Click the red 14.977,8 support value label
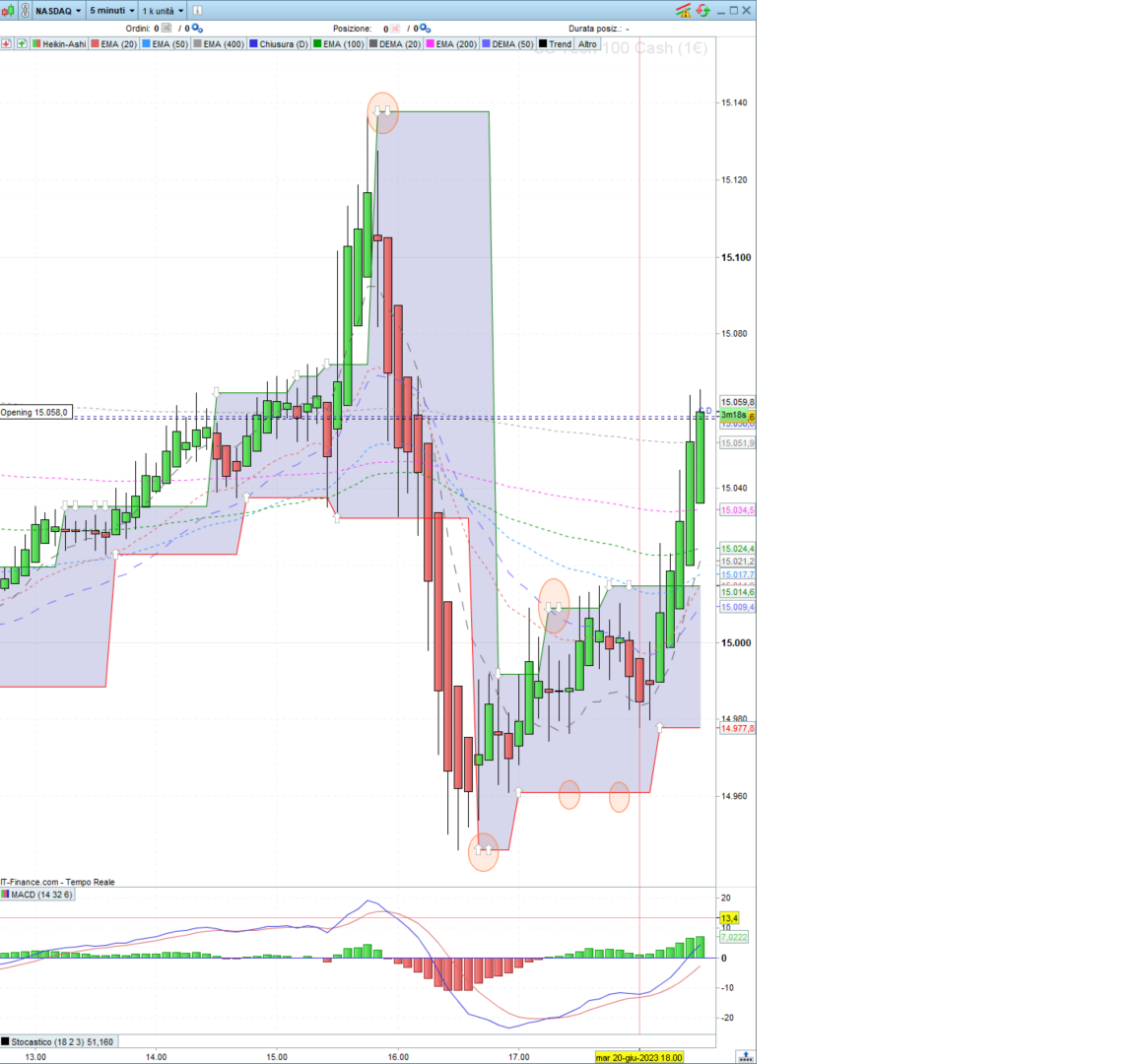This screenshot has height=1064, width=1135. pyautogui.click(x=738, y=729)
